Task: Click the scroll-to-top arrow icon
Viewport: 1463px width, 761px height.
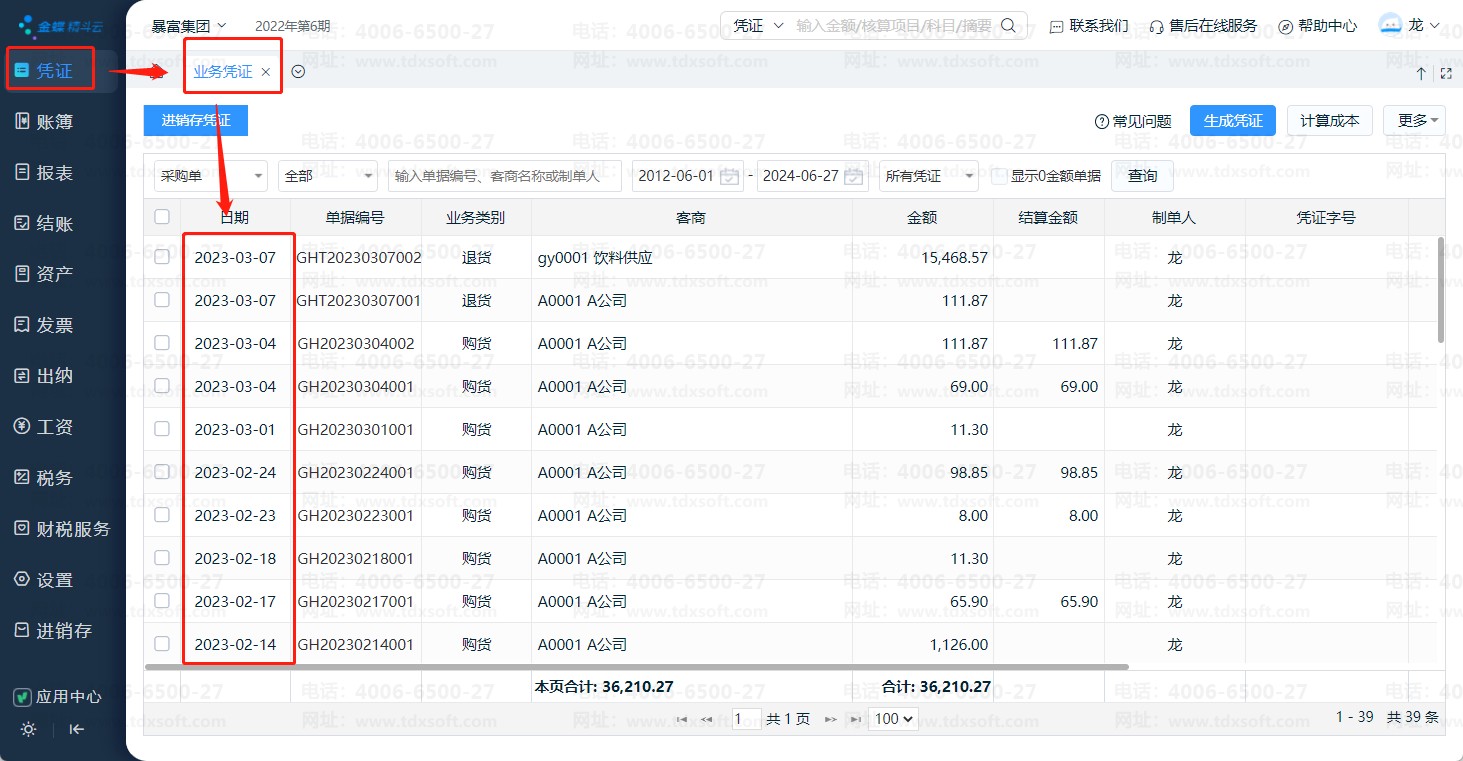Action: tap(1421, 73)
